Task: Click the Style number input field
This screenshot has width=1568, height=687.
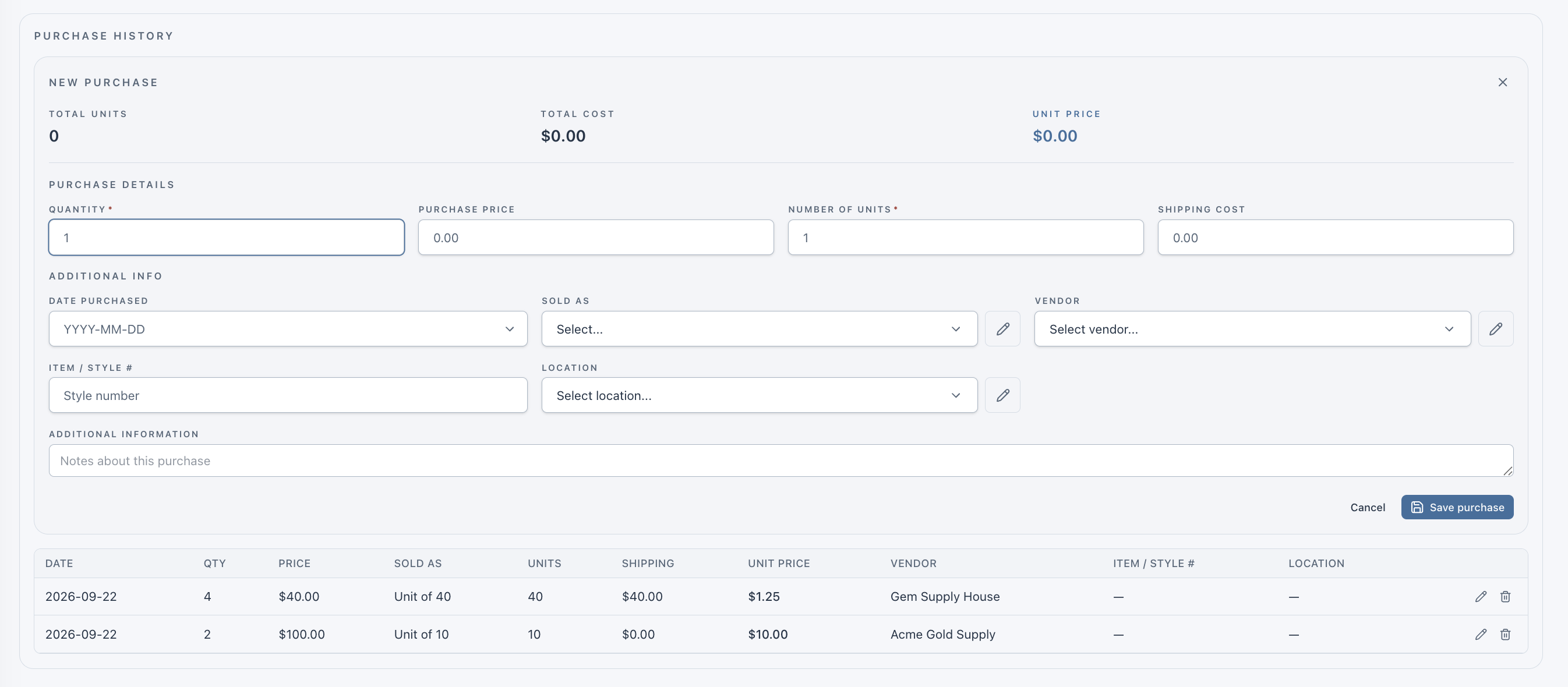Action: point(288,395)
